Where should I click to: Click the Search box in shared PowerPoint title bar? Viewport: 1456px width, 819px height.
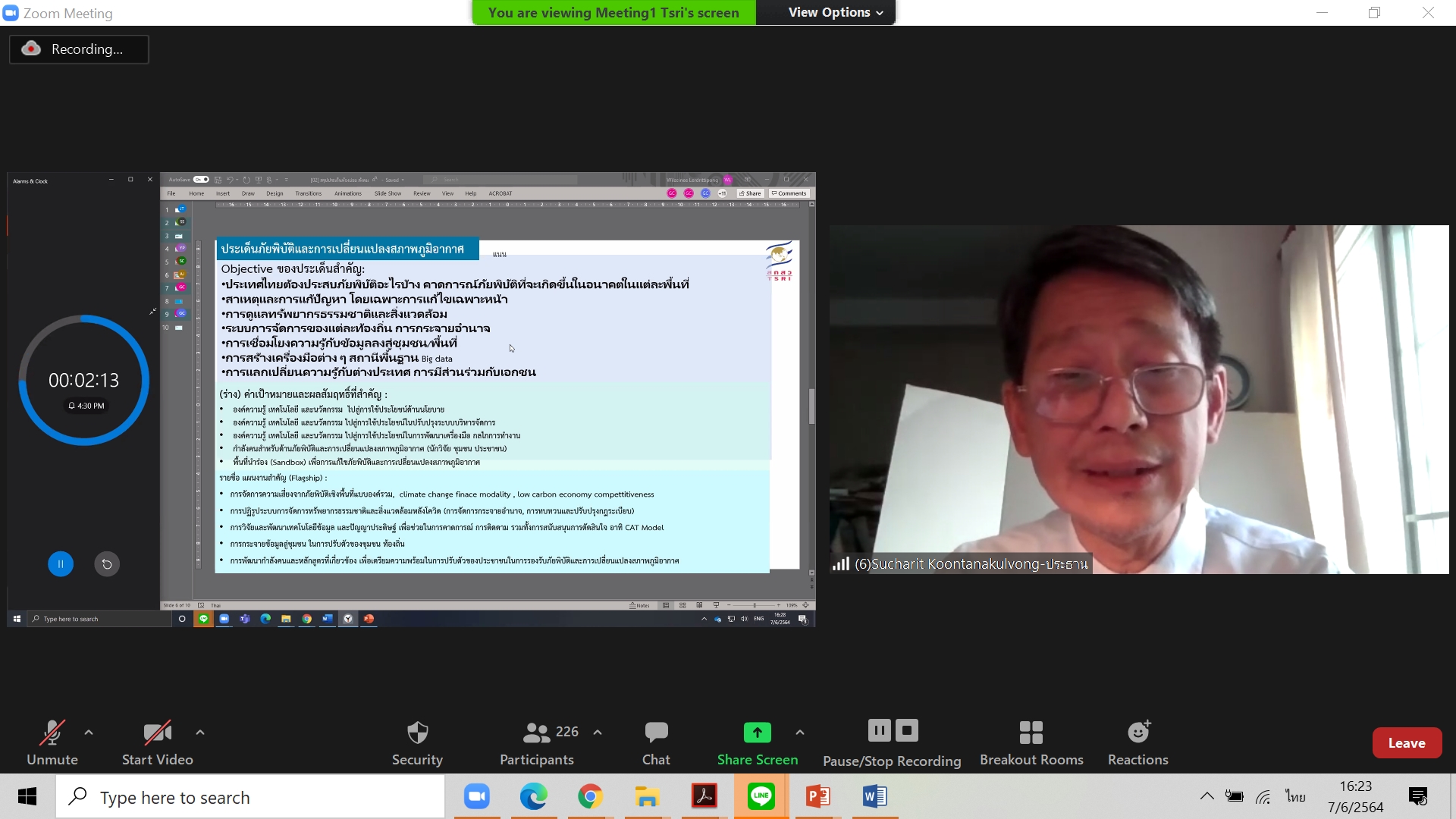500,180
